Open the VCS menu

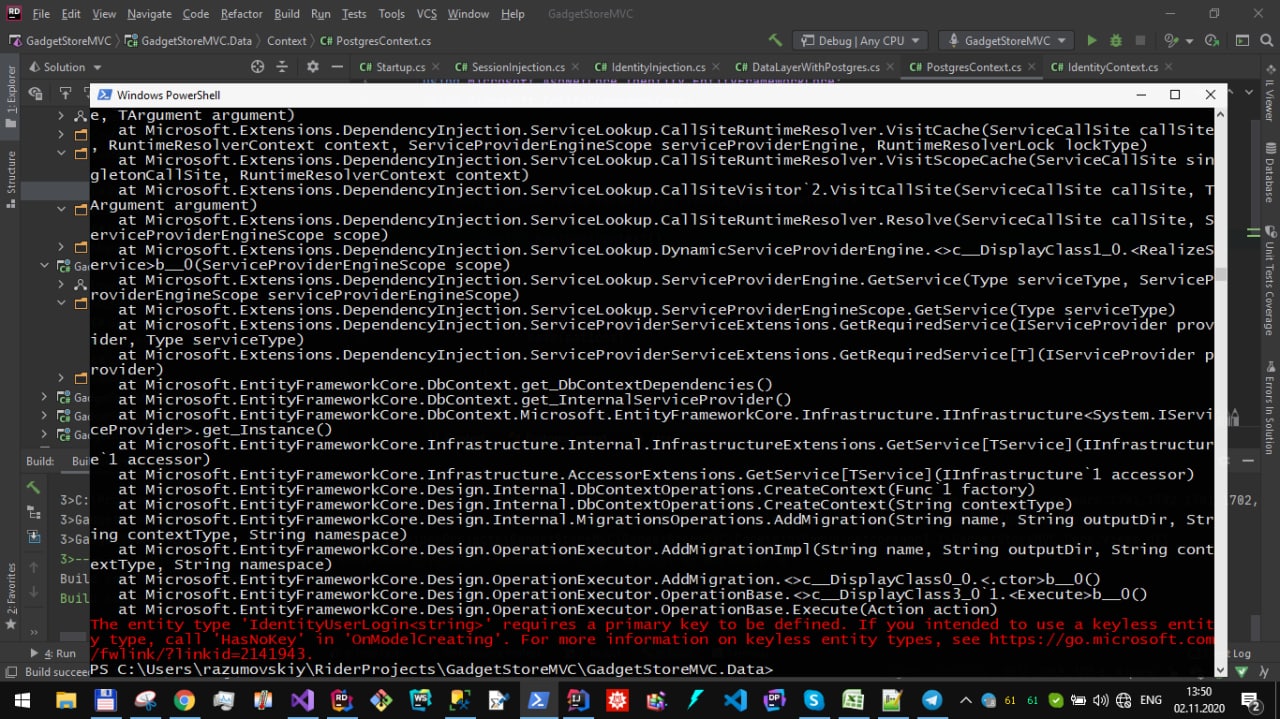coord(427,14)
